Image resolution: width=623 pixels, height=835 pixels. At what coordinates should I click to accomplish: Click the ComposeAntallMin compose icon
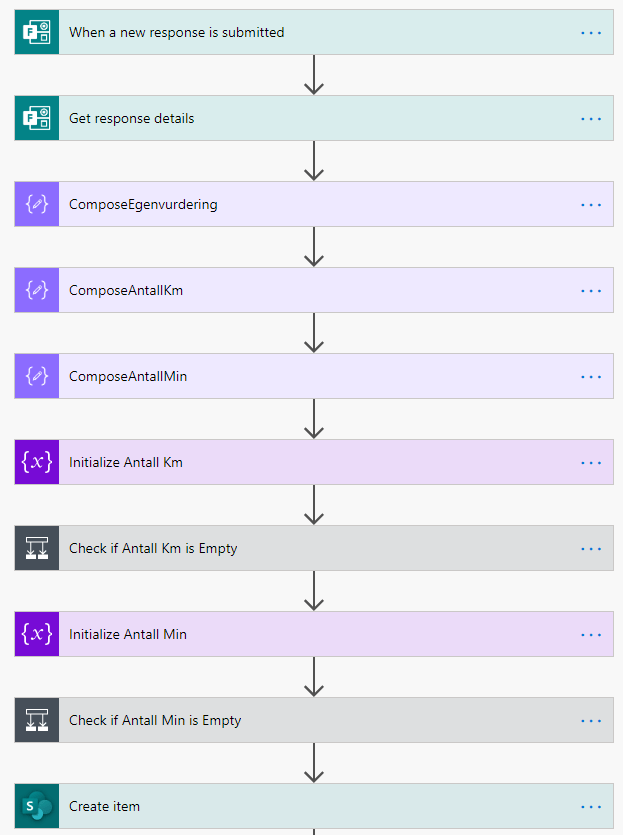(x=37, y=377)
